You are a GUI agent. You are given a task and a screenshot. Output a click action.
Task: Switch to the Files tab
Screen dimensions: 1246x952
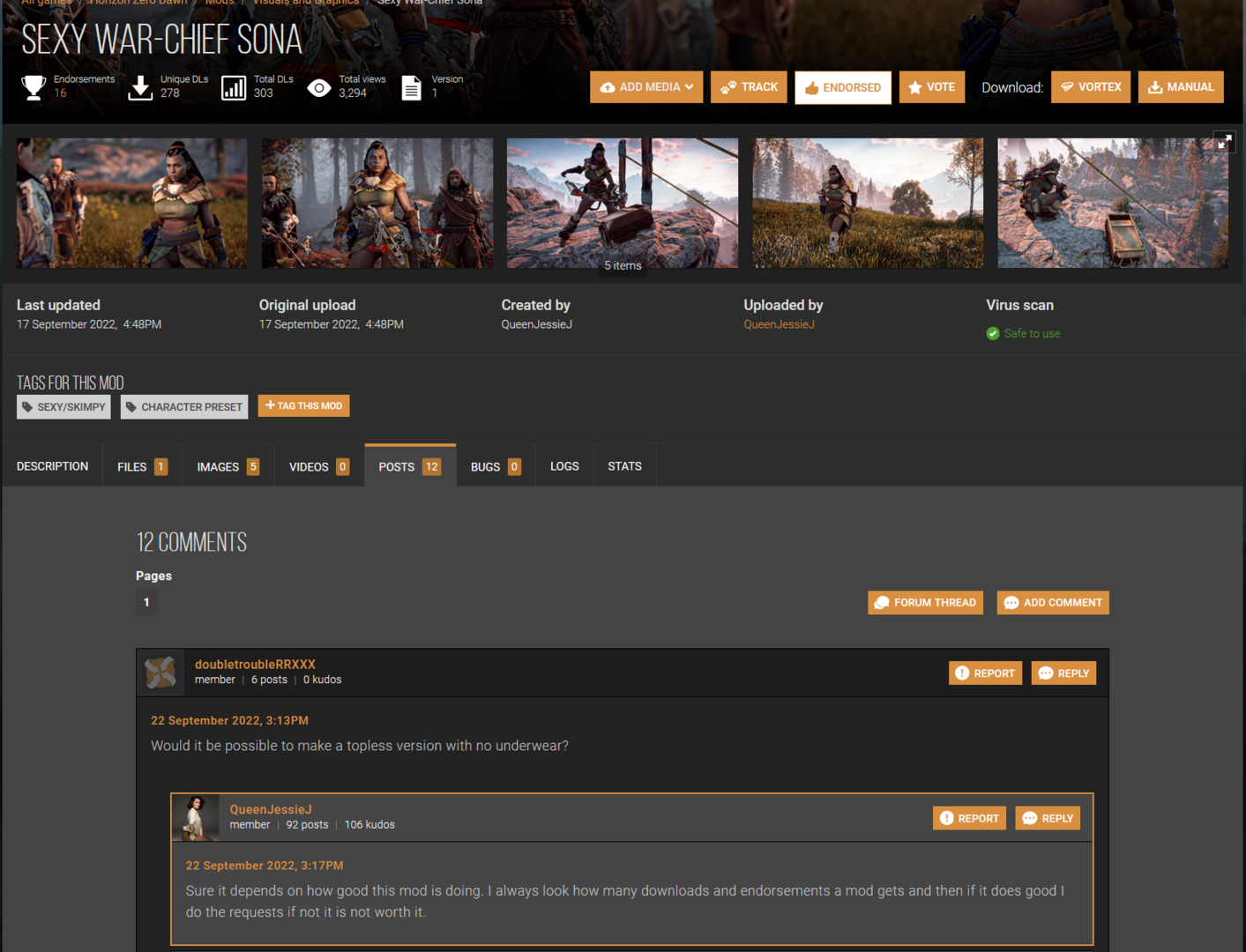(142, 466)
